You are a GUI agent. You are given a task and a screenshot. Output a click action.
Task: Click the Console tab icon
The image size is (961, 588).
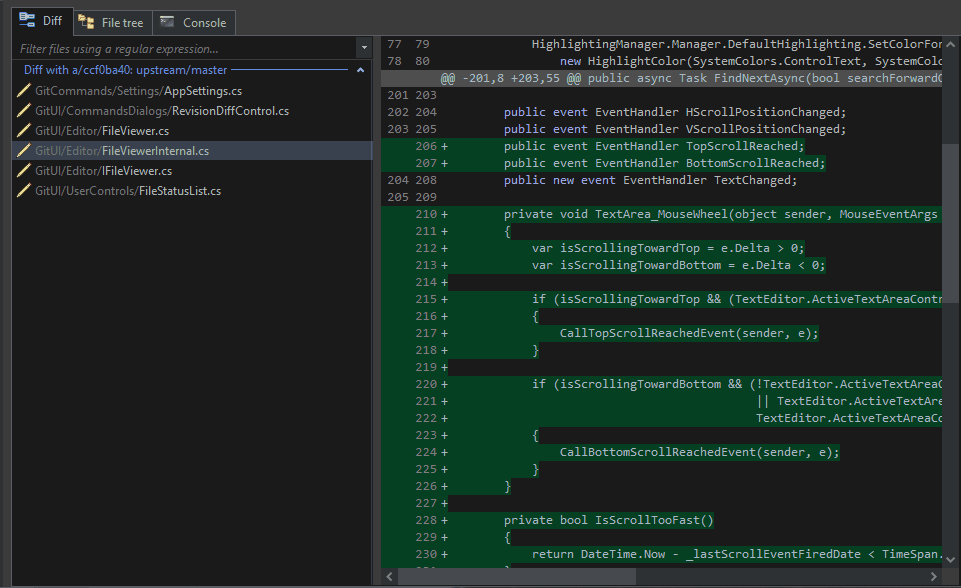[x=167, y=22]
